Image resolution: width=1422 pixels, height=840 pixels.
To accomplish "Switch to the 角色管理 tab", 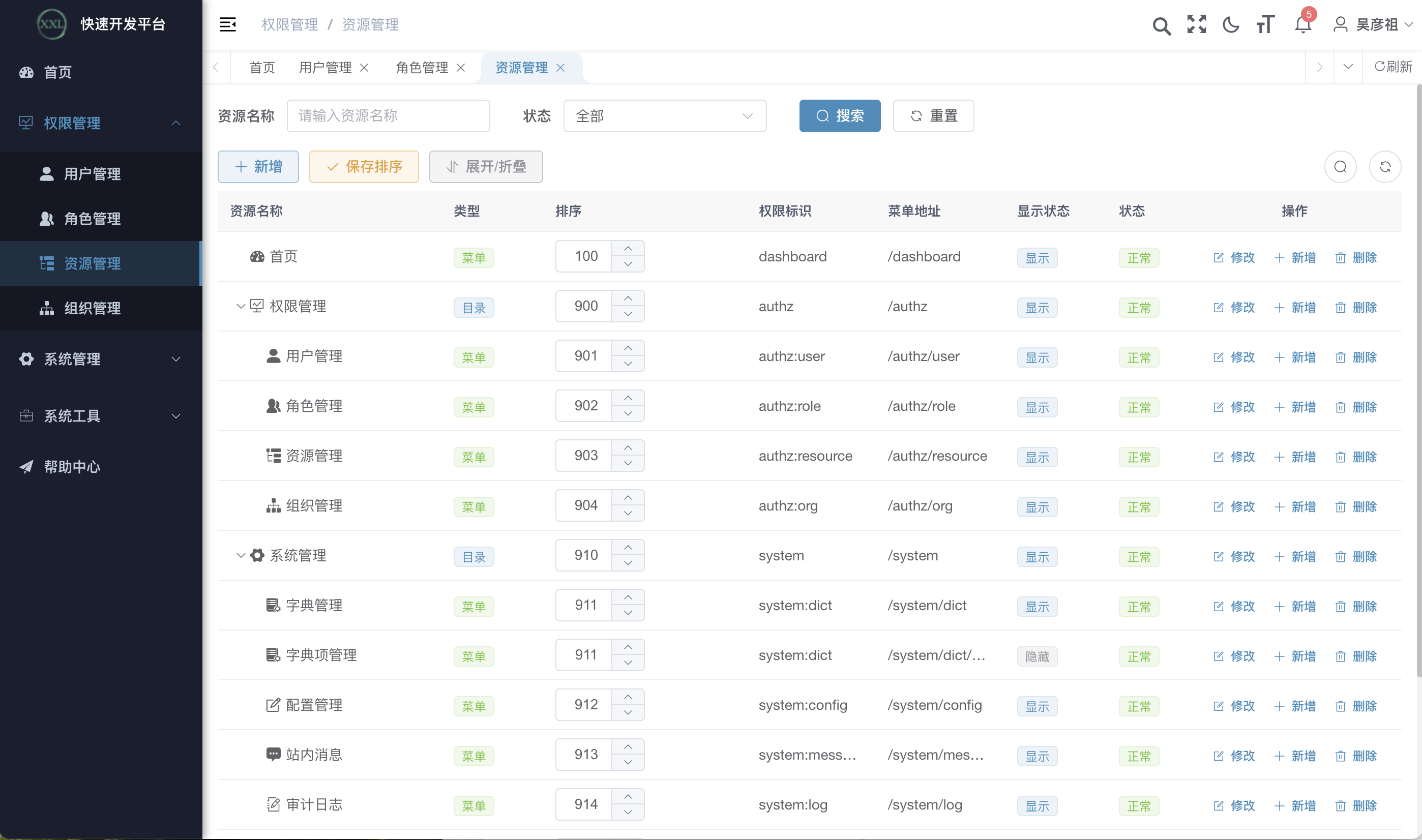I will pyautogui.click(x=422, y=67).
